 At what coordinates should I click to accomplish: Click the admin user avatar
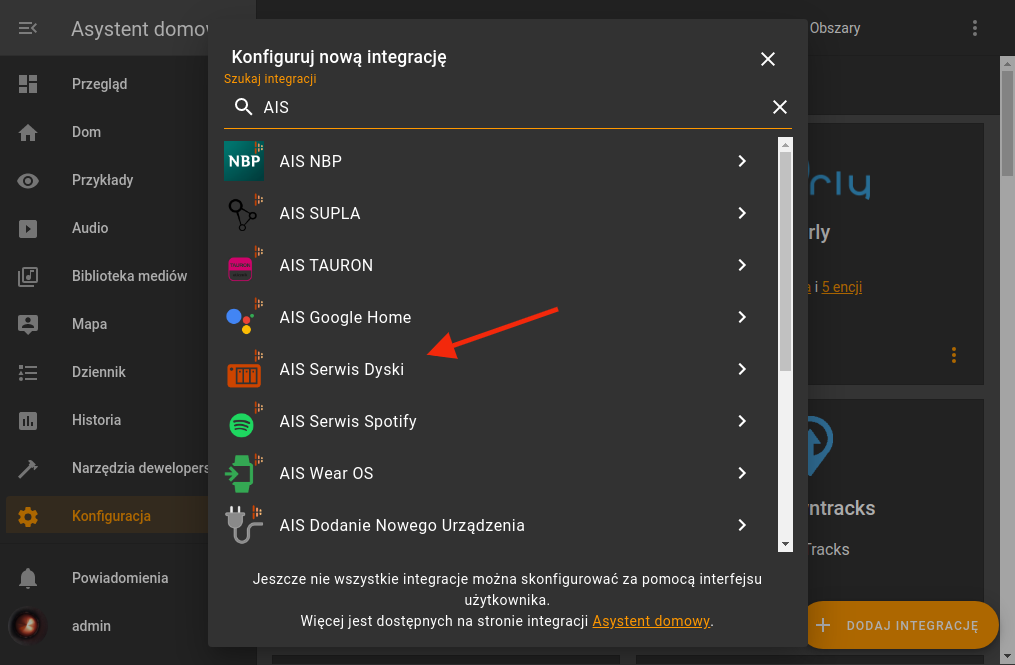(28, 626)
